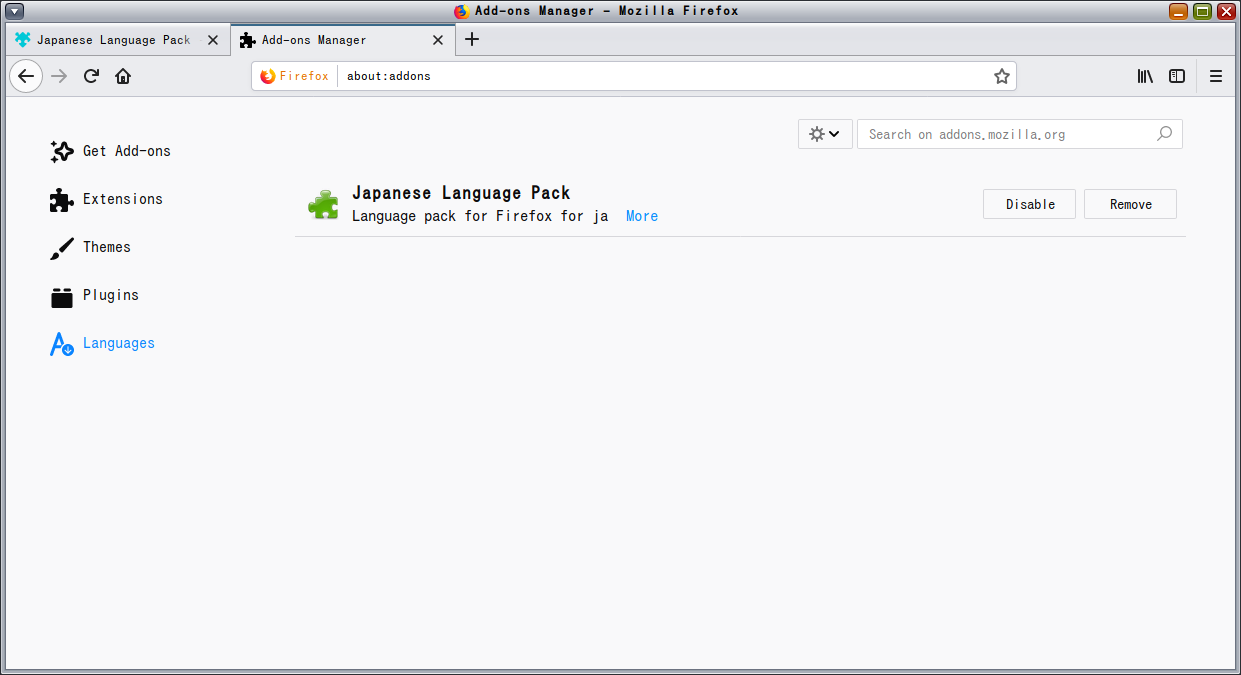Remove the Japanese Language Pack

(x=1130, y=204)
